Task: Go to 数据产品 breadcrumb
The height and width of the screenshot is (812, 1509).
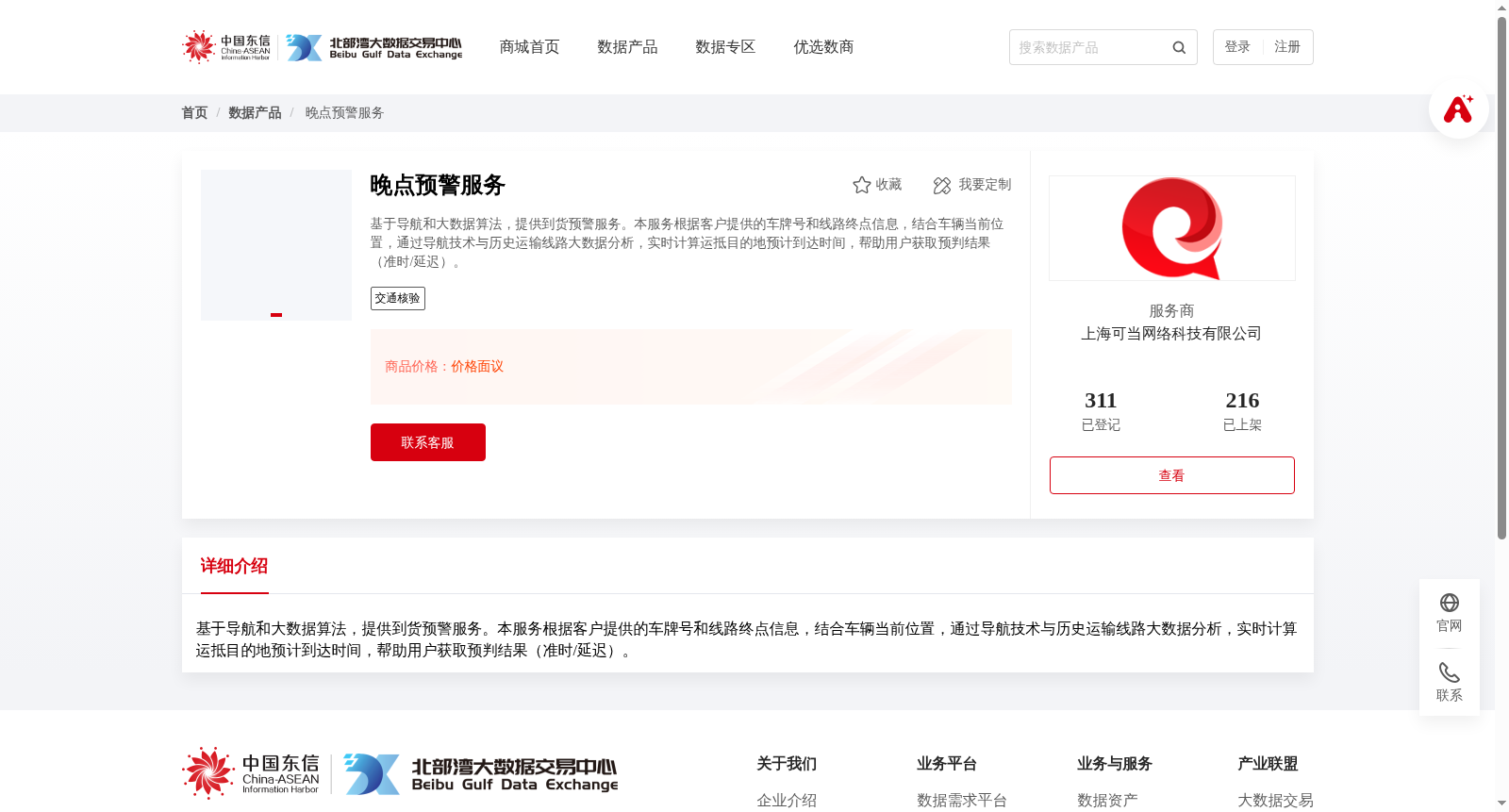Action: (x=255, y=113)
